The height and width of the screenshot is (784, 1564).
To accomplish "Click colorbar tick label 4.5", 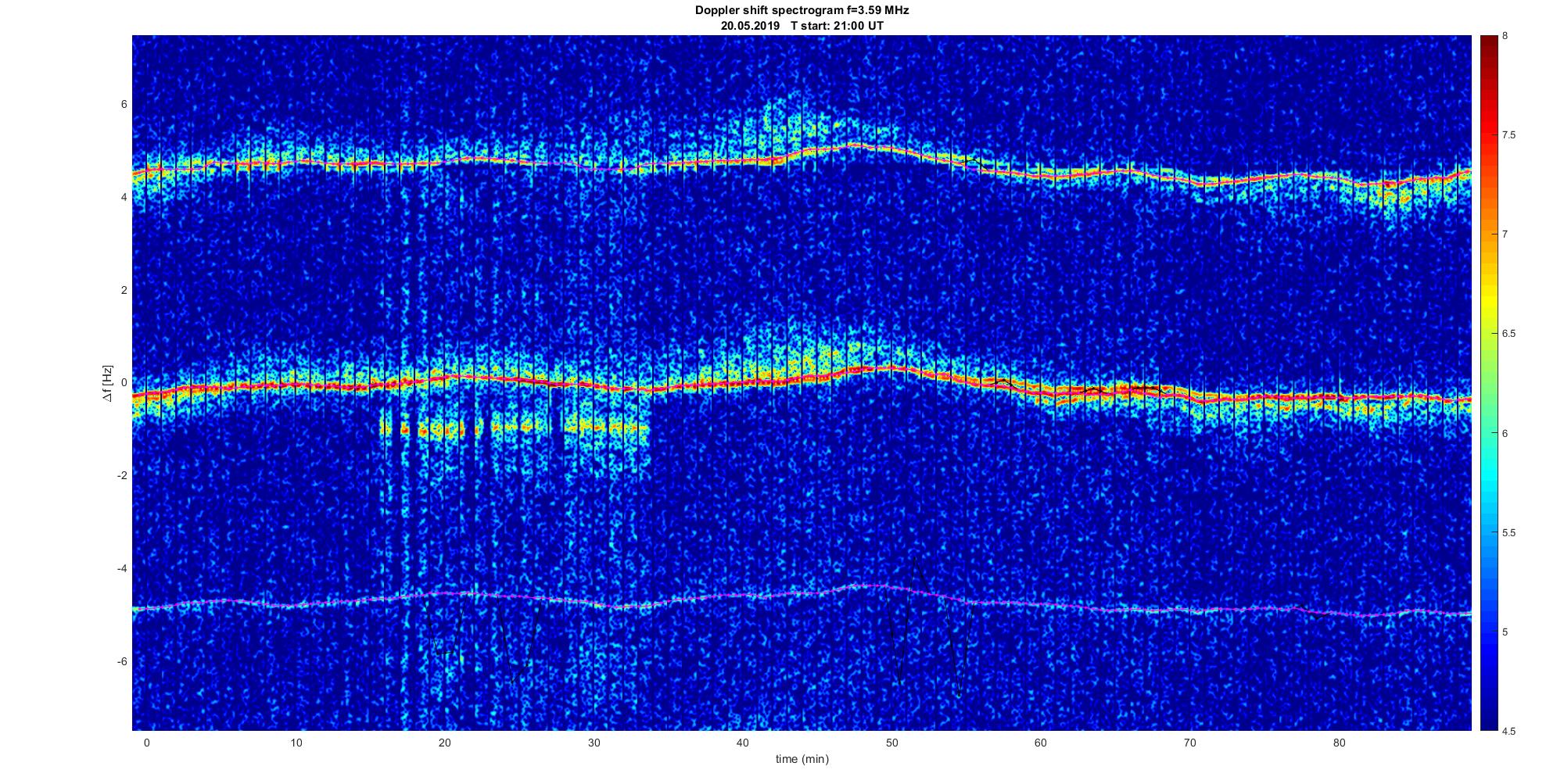I will [1508, 732].
